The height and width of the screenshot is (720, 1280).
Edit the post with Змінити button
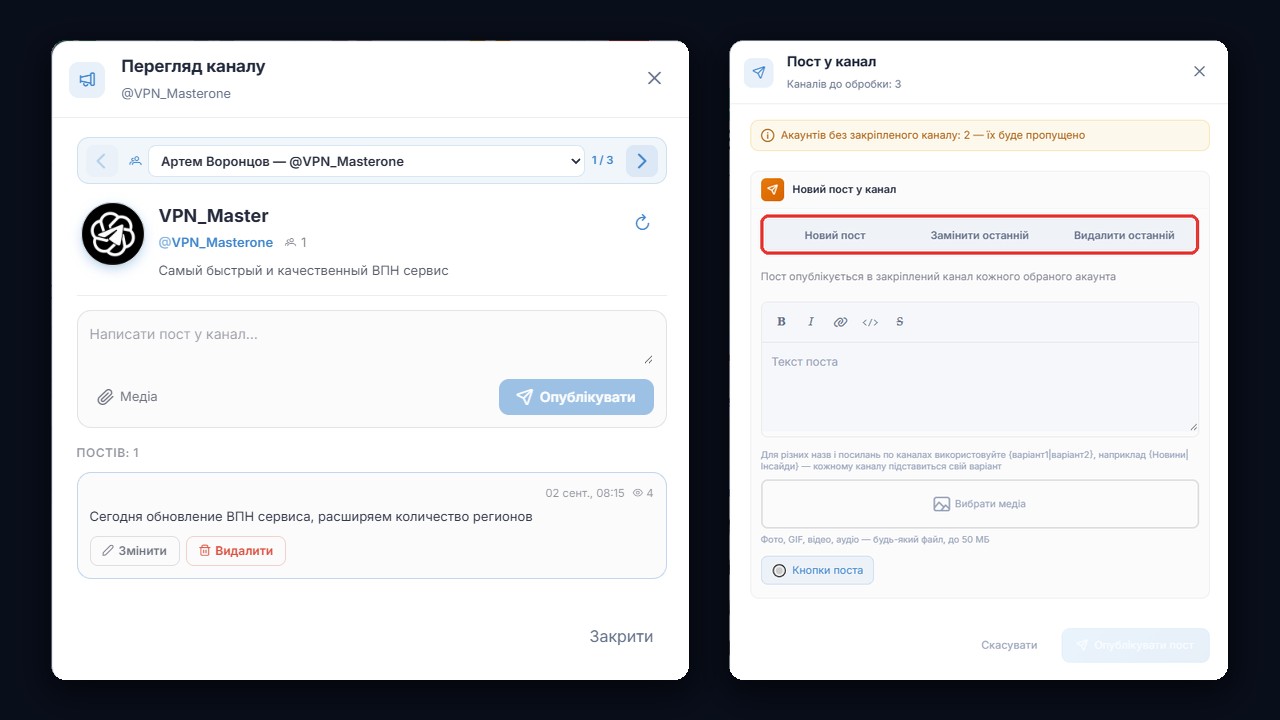(x=135, y=551)
